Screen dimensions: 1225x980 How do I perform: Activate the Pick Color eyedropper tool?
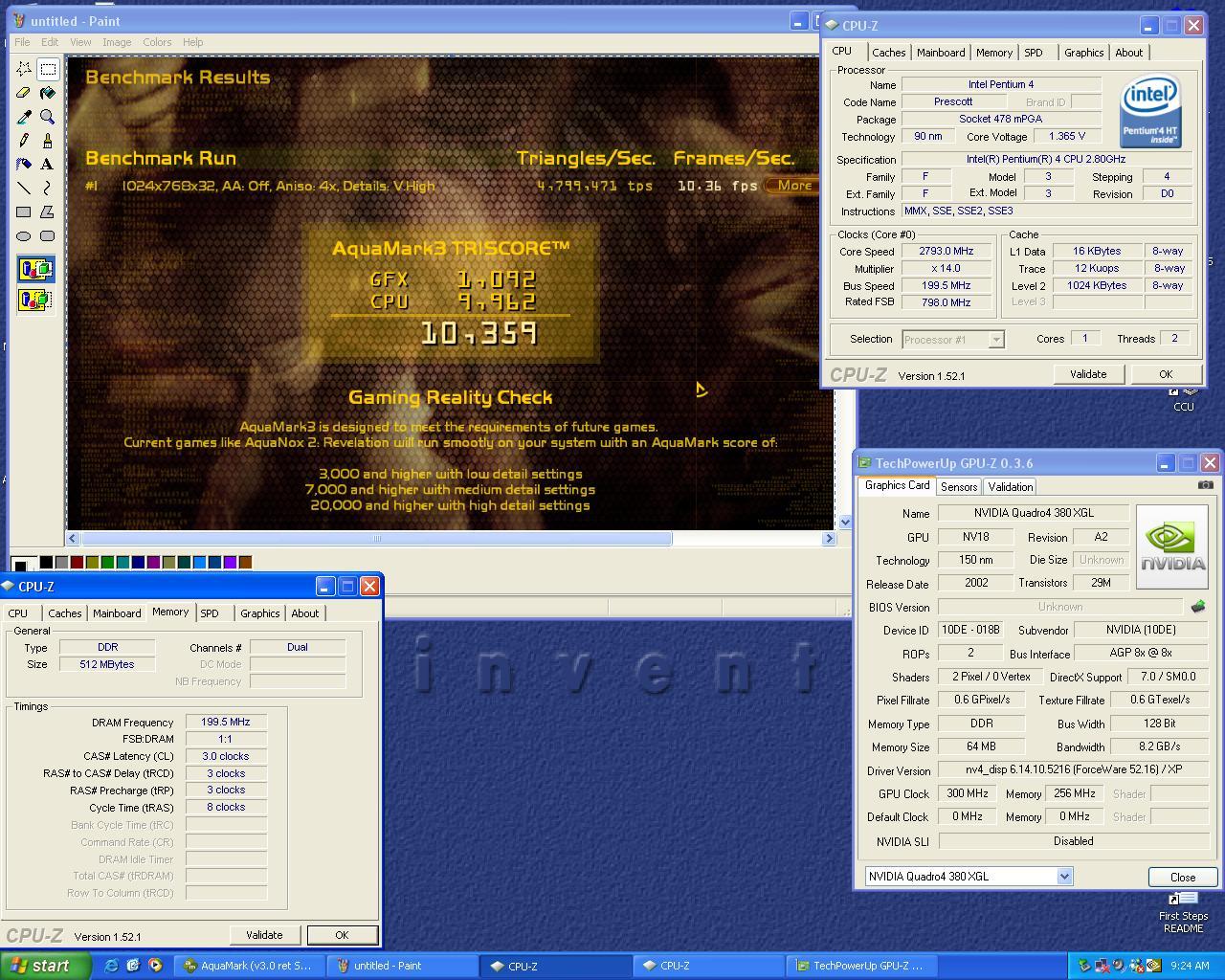click(x=24, y=117)
